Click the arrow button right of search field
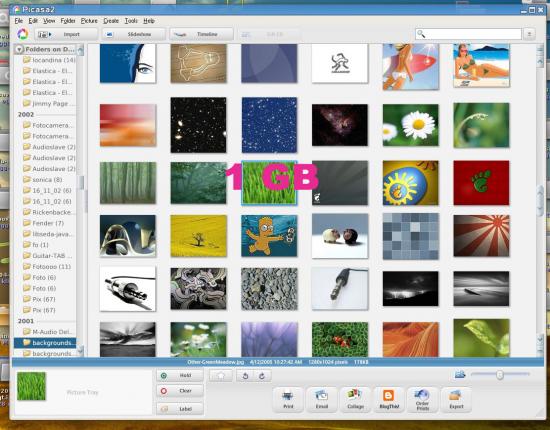The image size is (550, 430). point(529,34)
